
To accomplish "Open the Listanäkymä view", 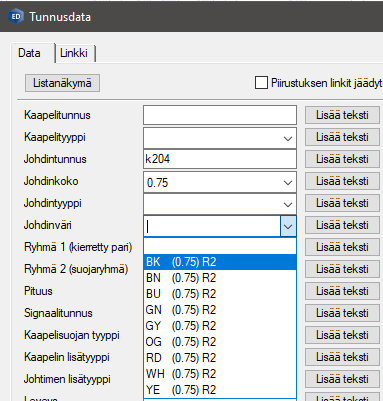I will (62, 83).
